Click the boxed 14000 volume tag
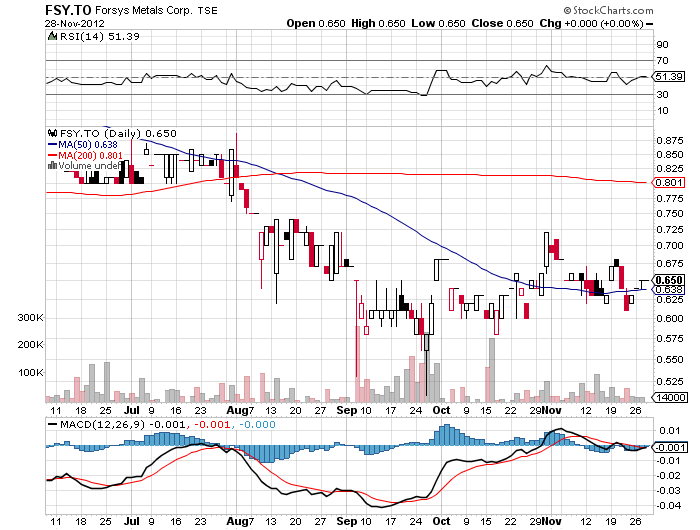Screen dimensions: 700x530 click(671, 397)
